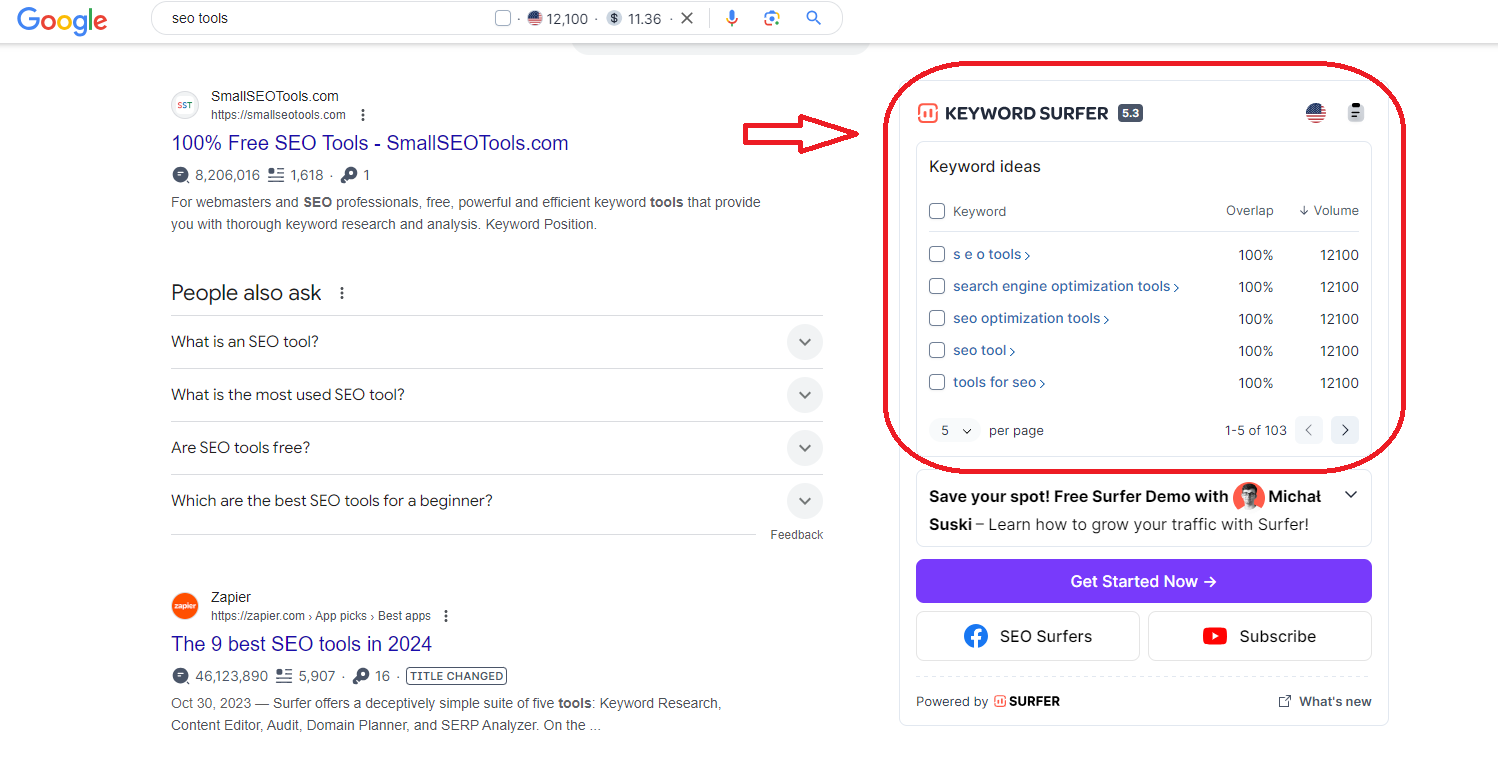
Task: Submit search with the magnifier icon
Action: click(x=814, y=18)
